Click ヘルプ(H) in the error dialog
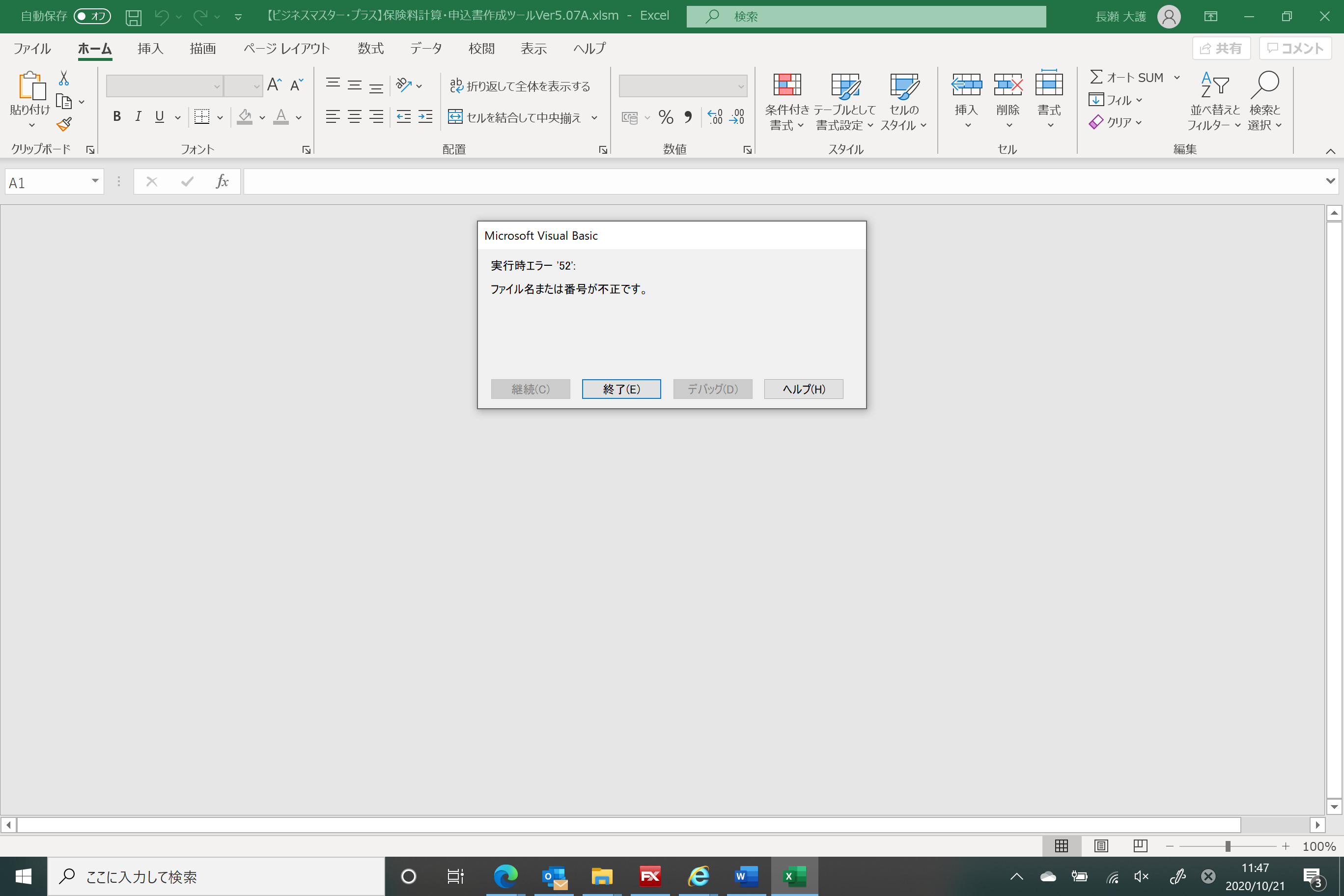 [x=804, y=389]
